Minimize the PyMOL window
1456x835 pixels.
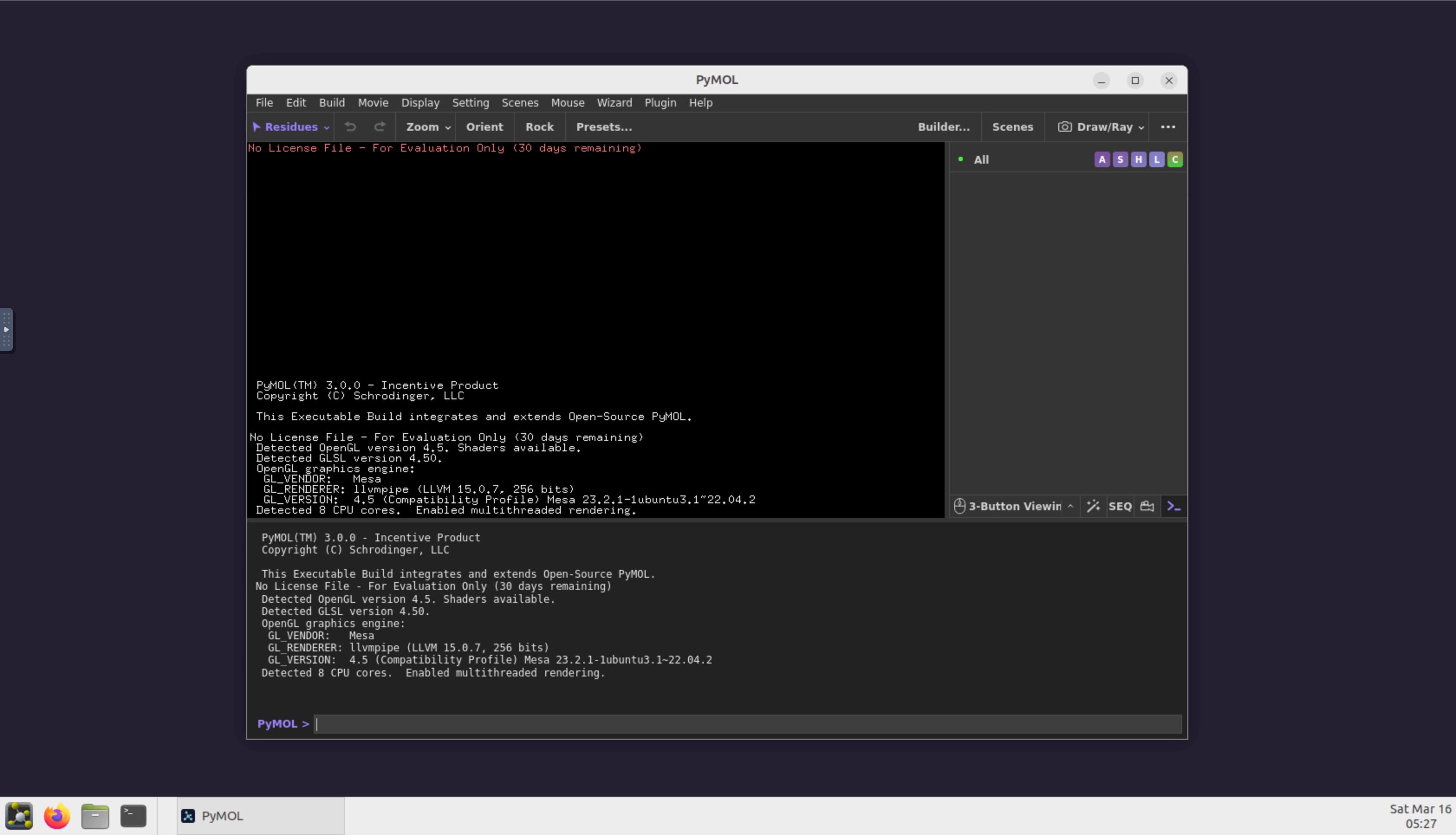1101,80
